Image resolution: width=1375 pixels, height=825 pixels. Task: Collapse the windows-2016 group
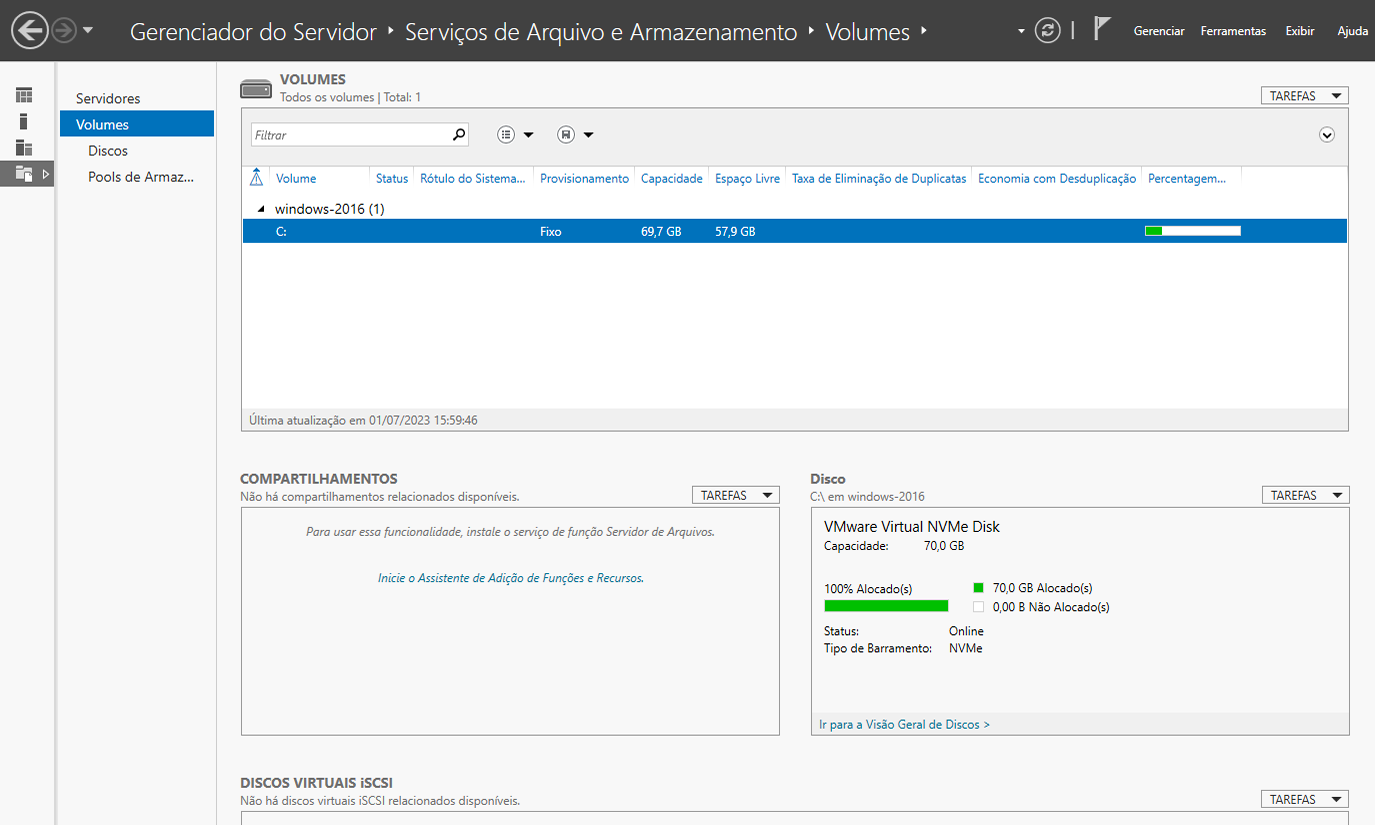point(262,209)
